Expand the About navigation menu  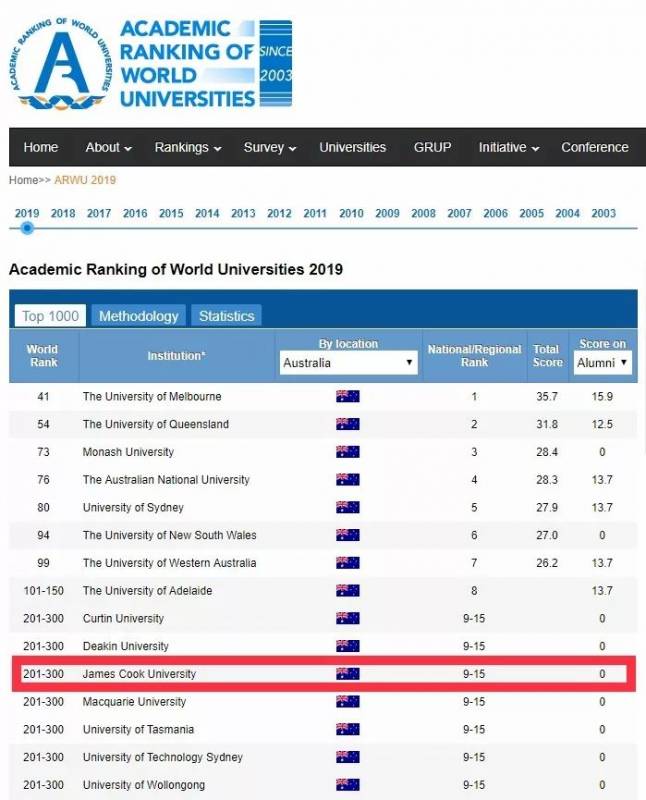pyautogui.click(x=109, y=147)
